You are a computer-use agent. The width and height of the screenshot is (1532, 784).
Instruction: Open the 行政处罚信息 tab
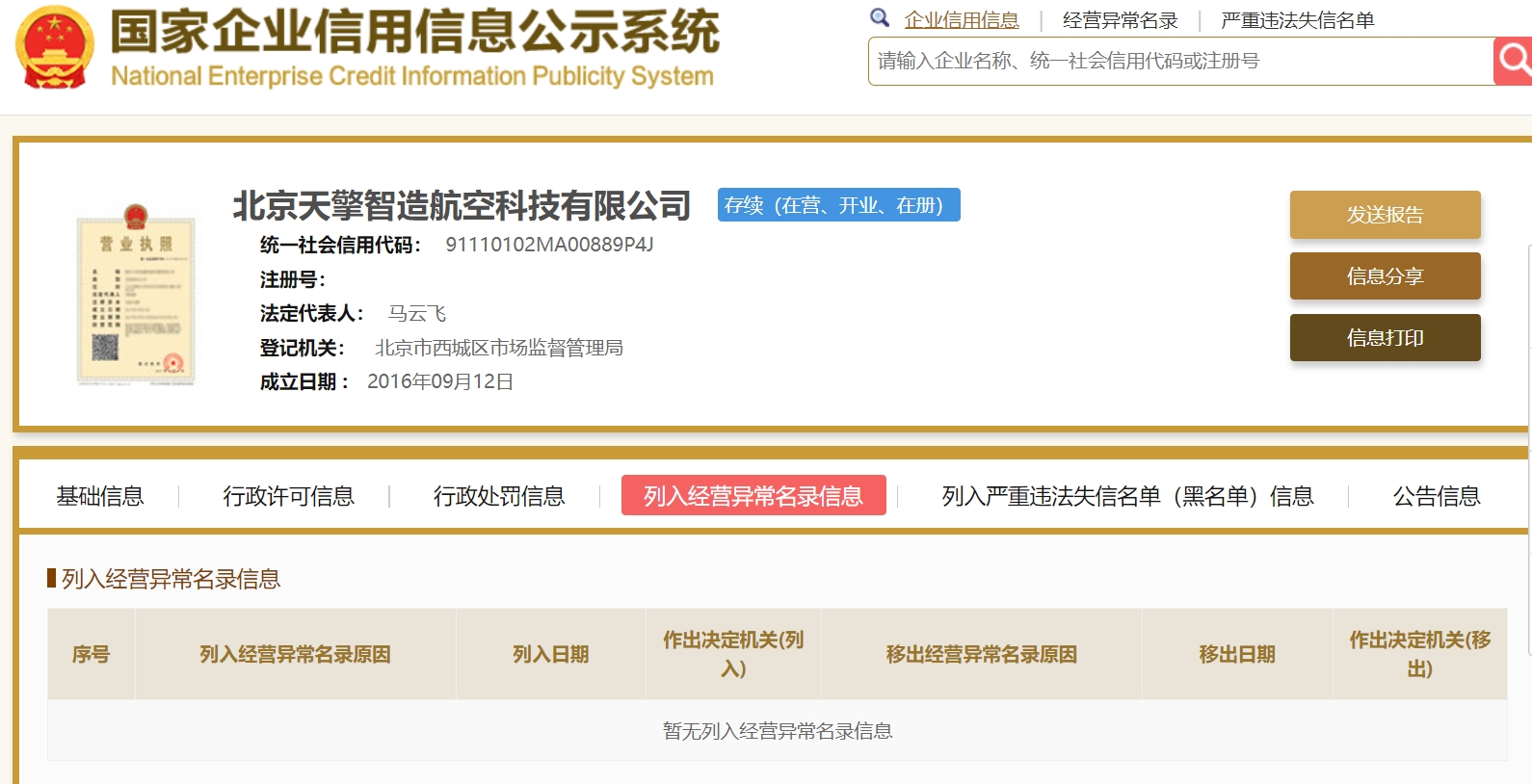(x=499, y=496)
